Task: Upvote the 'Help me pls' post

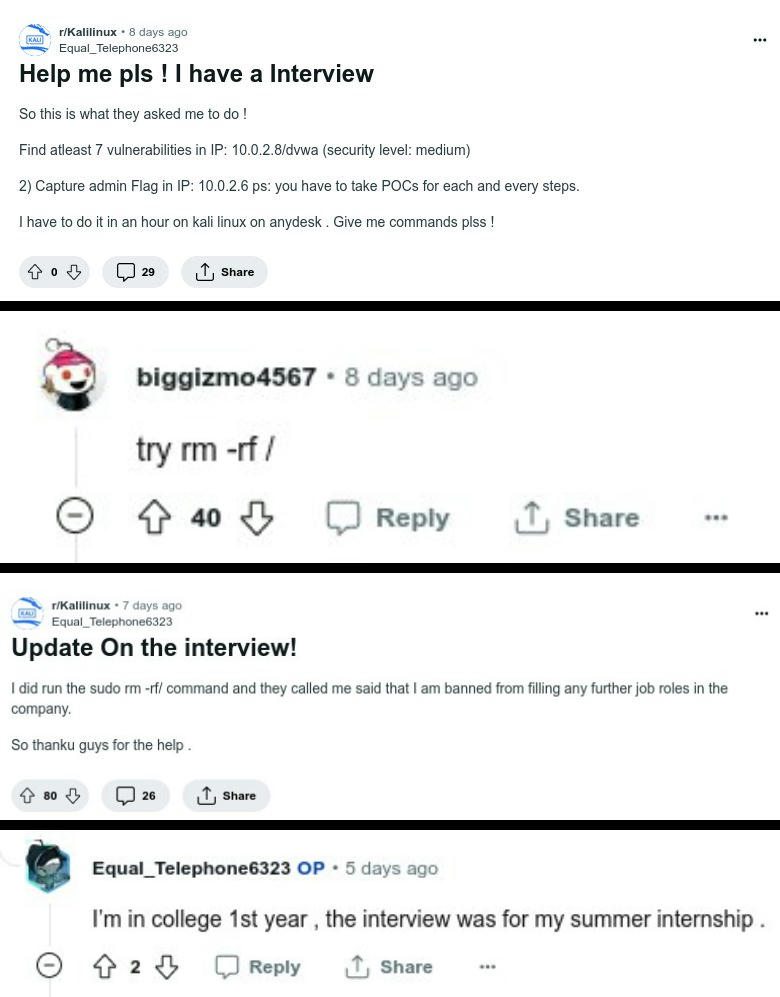Action: [x=34, y=272]
